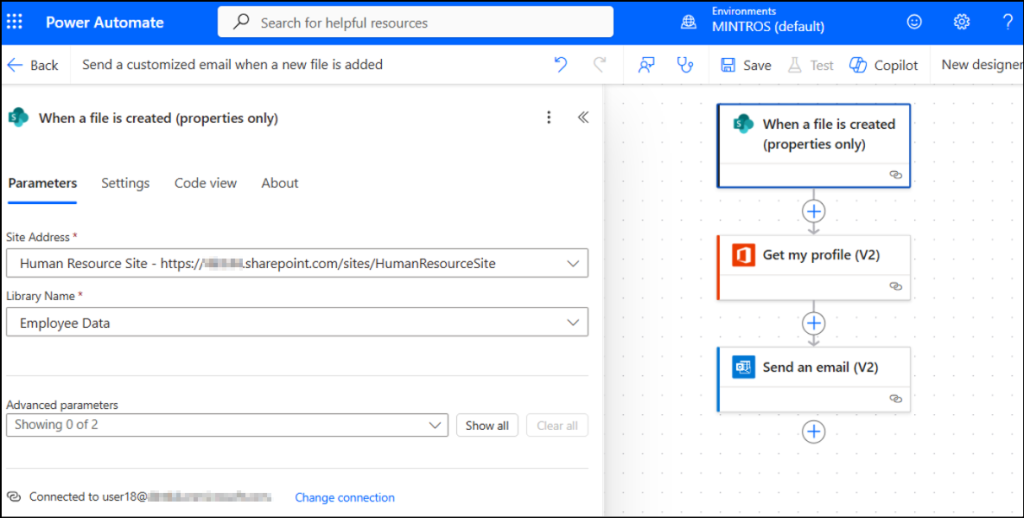Click the Show all button
The image size is (1024, 518).
(x=487, y=425)
